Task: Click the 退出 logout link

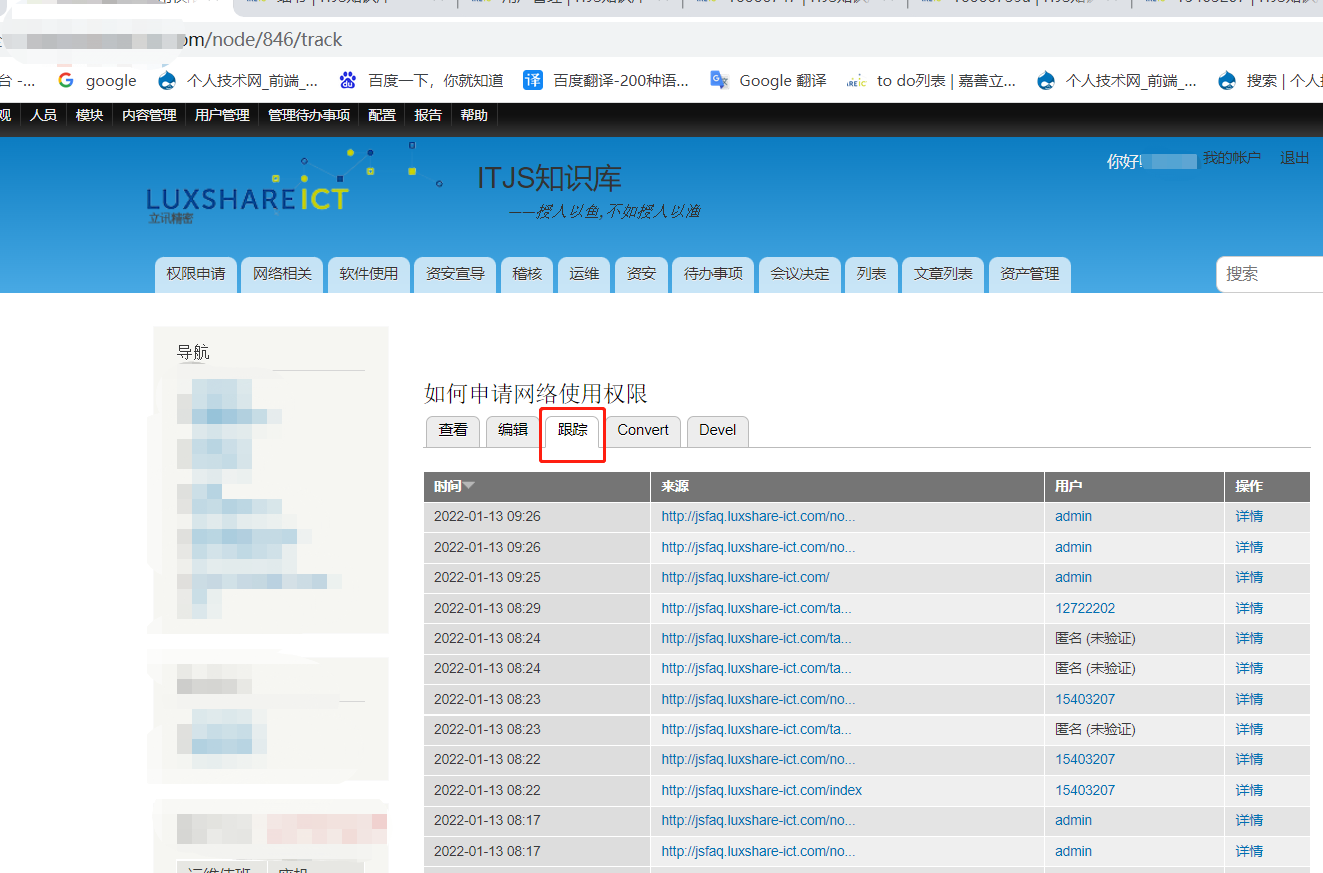Action: point(1294,158)
